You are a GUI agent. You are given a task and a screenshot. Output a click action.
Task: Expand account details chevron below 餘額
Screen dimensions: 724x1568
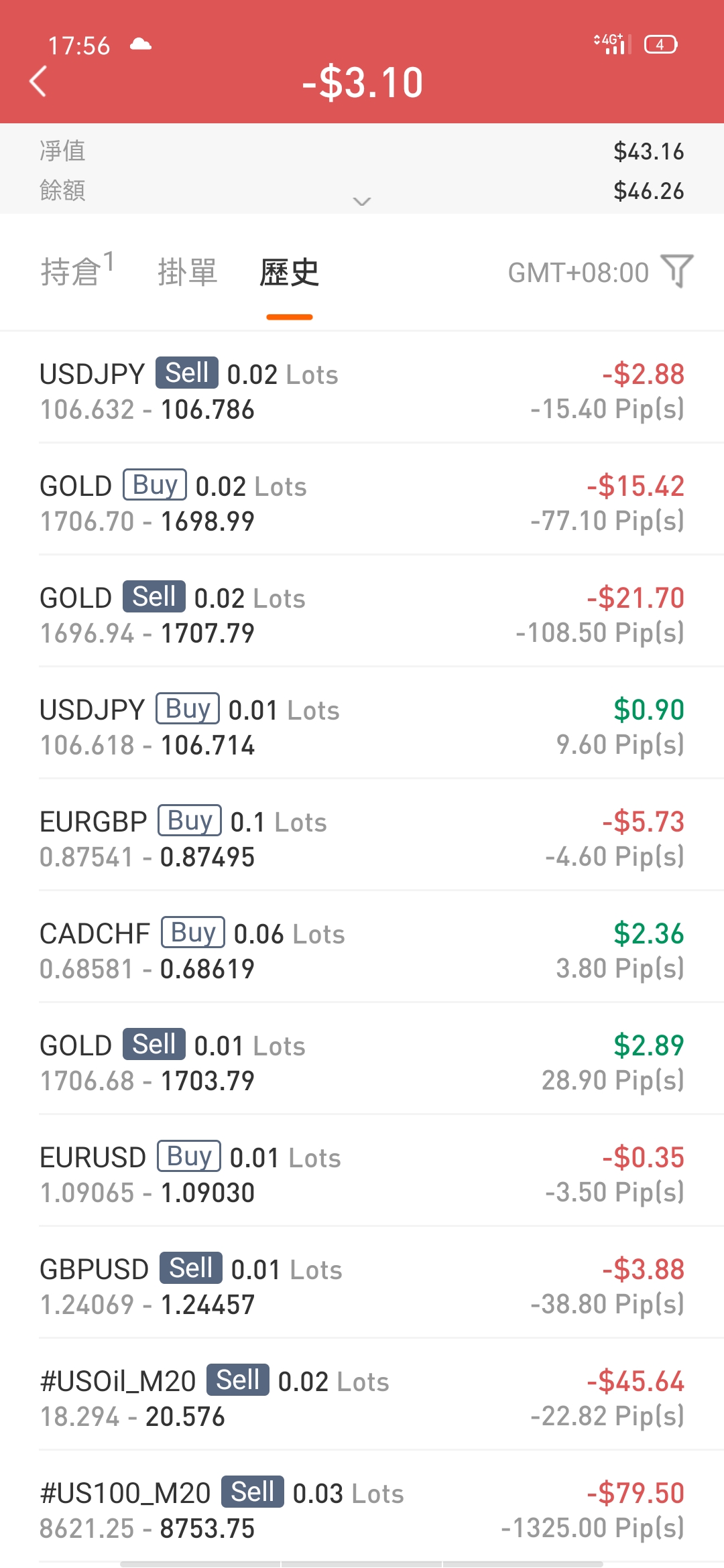coord(362,202)
